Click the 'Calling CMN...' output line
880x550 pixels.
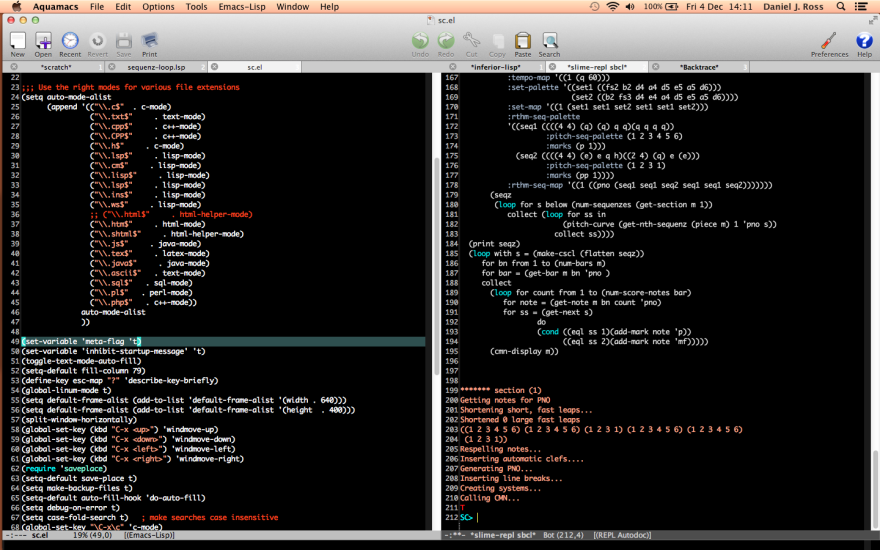[x=490, y=498]
